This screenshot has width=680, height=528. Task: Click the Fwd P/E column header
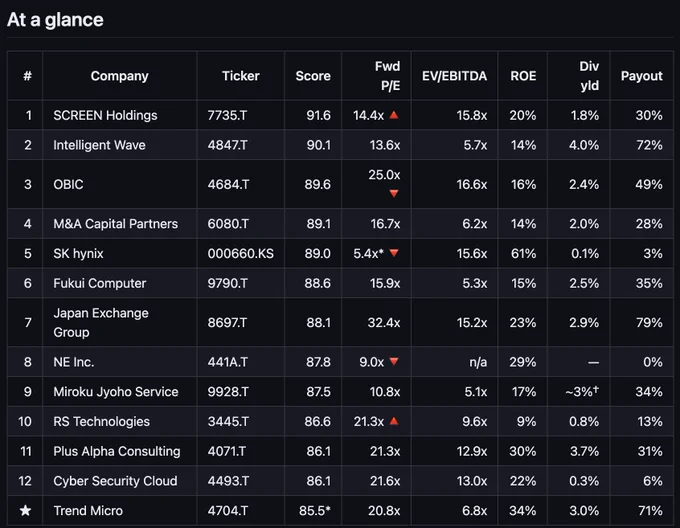(x=387, y=76)
